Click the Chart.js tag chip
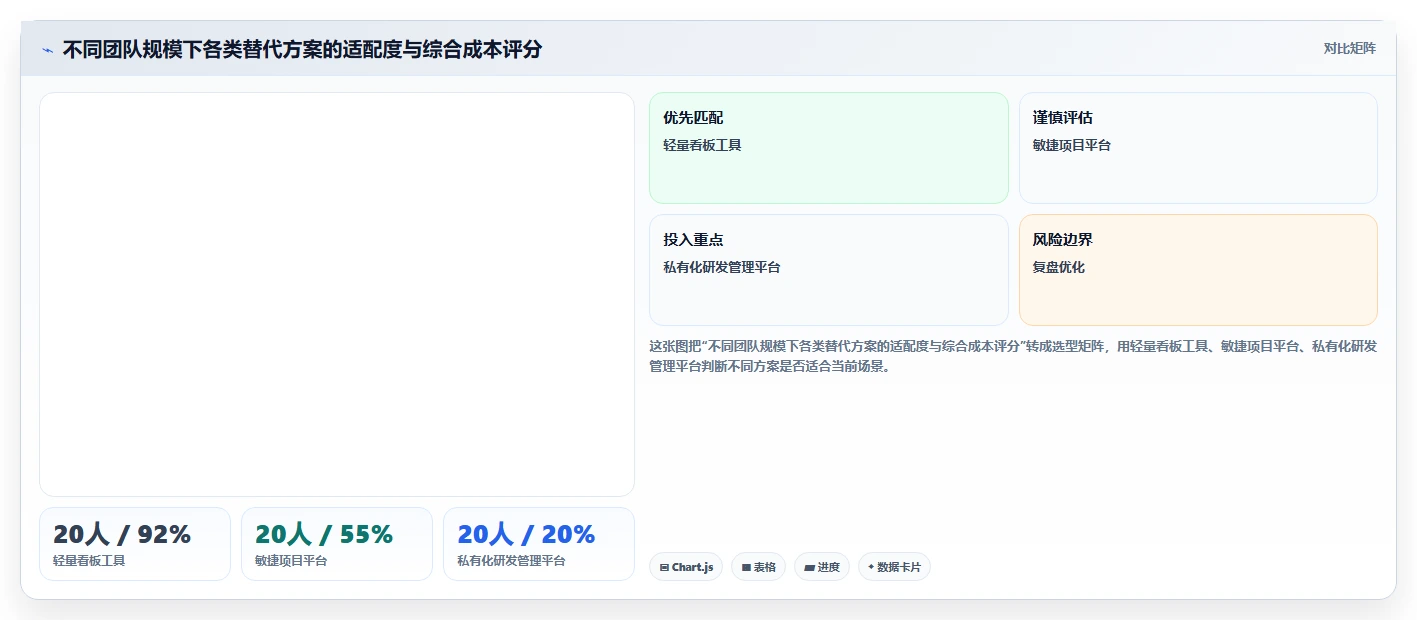This screenshot has height=620, width=1417. click(x=686, y=567)
